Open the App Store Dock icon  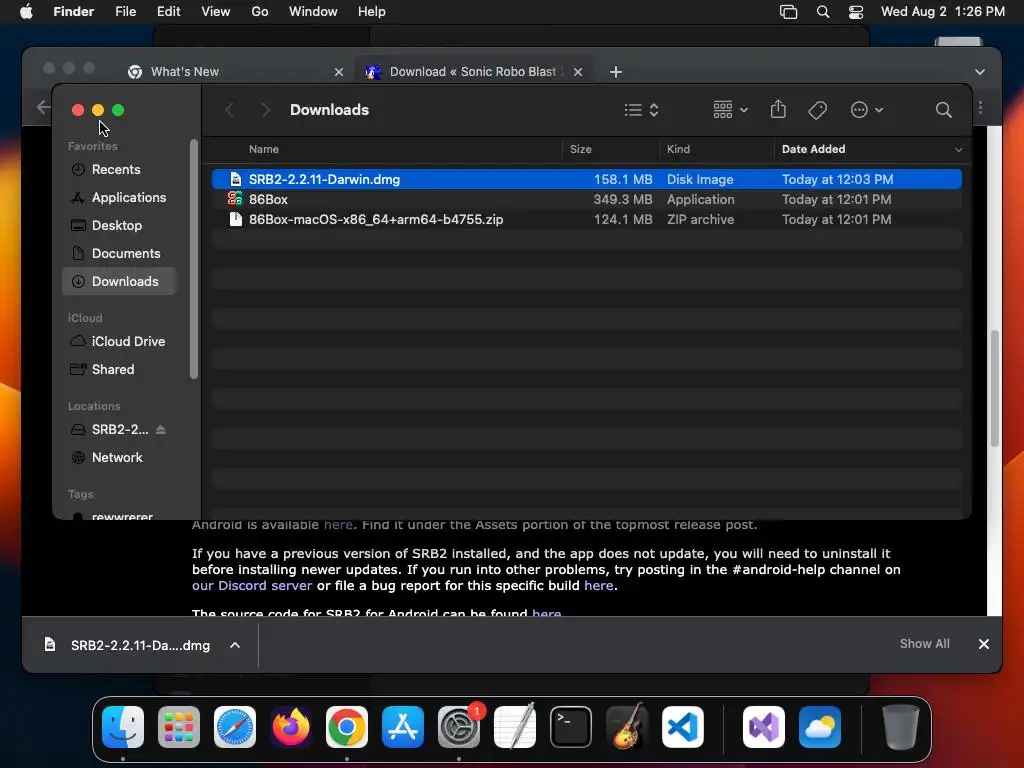pos(403,727)
